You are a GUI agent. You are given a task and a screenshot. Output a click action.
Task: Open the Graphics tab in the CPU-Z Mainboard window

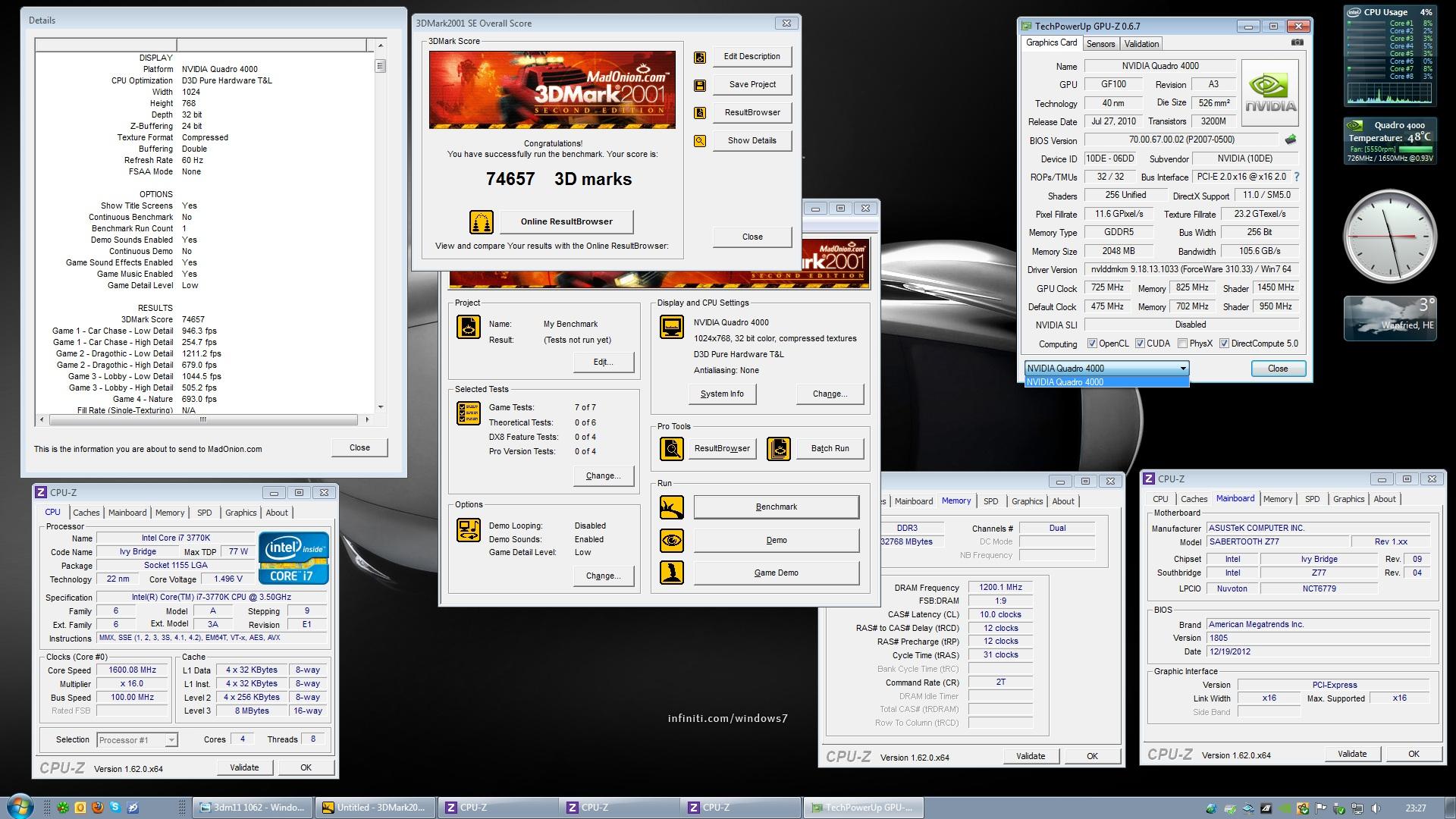[1348, 499]
